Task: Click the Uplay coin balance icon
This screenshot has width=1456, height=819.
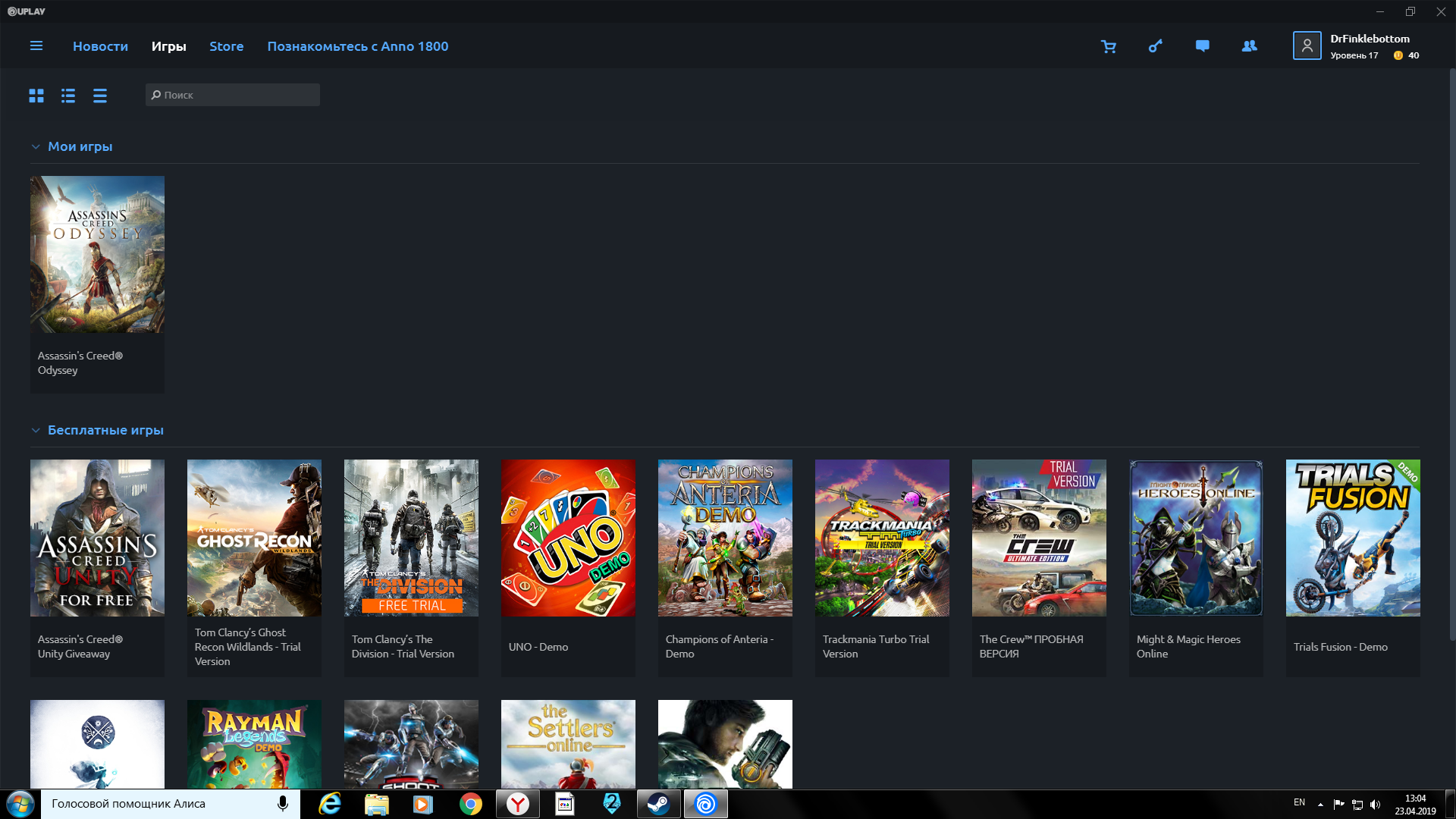Action: tap(1398, 55)
